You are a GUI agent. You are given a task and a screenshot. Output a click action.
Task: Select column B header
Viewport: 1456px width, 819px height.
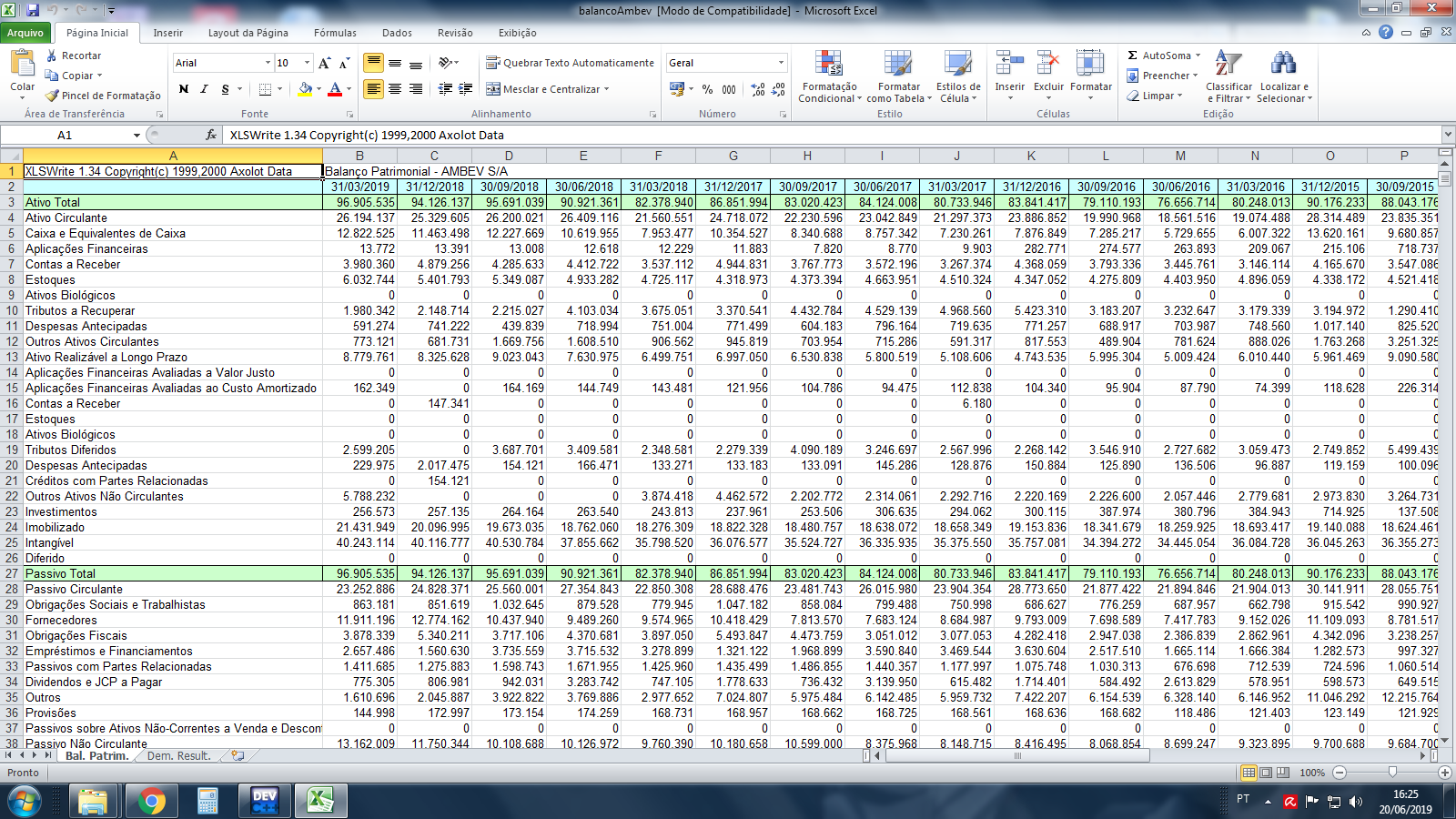click(x=360, y=156)
